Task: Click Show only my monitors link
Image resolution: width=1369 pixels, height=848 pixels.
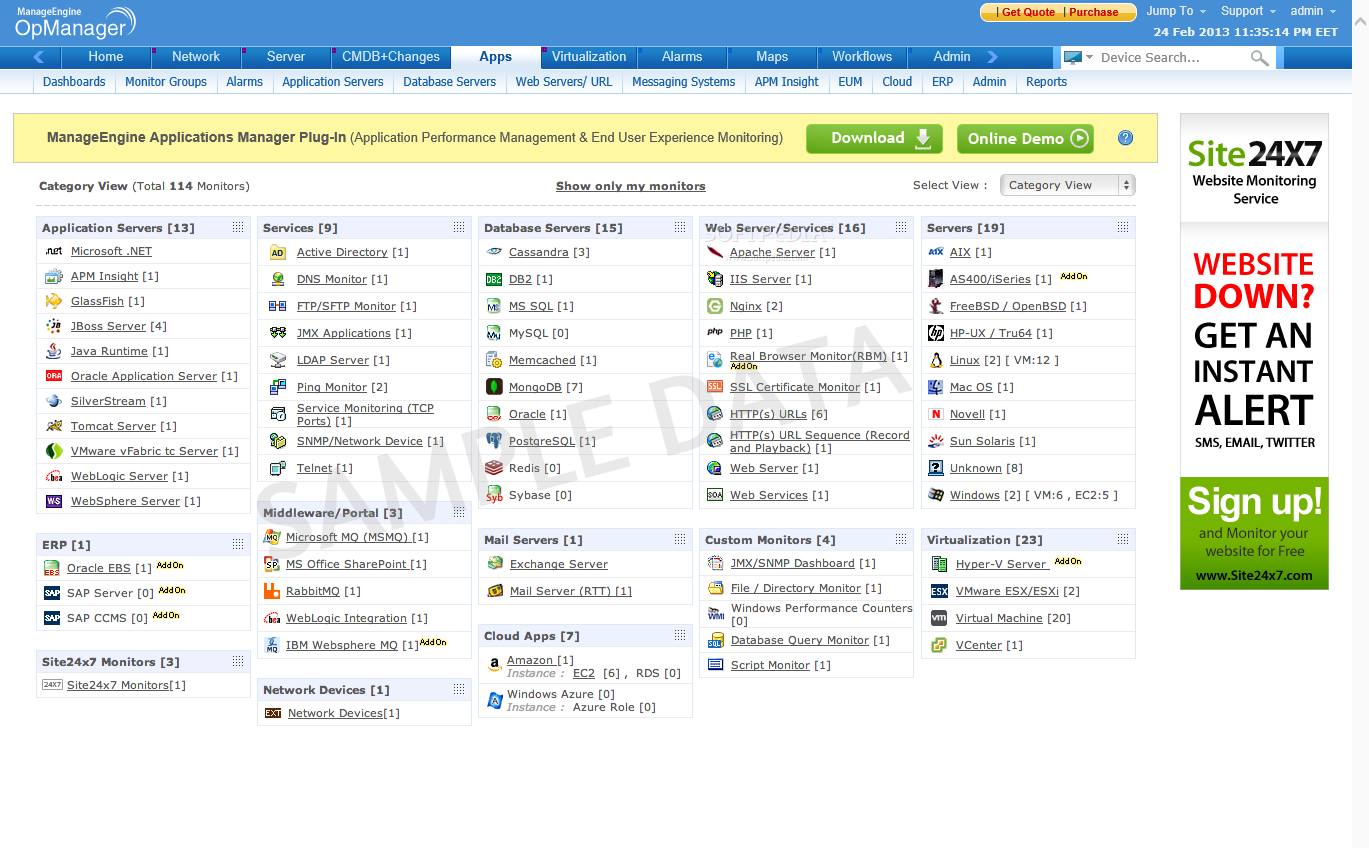Action: click(631, 186)
